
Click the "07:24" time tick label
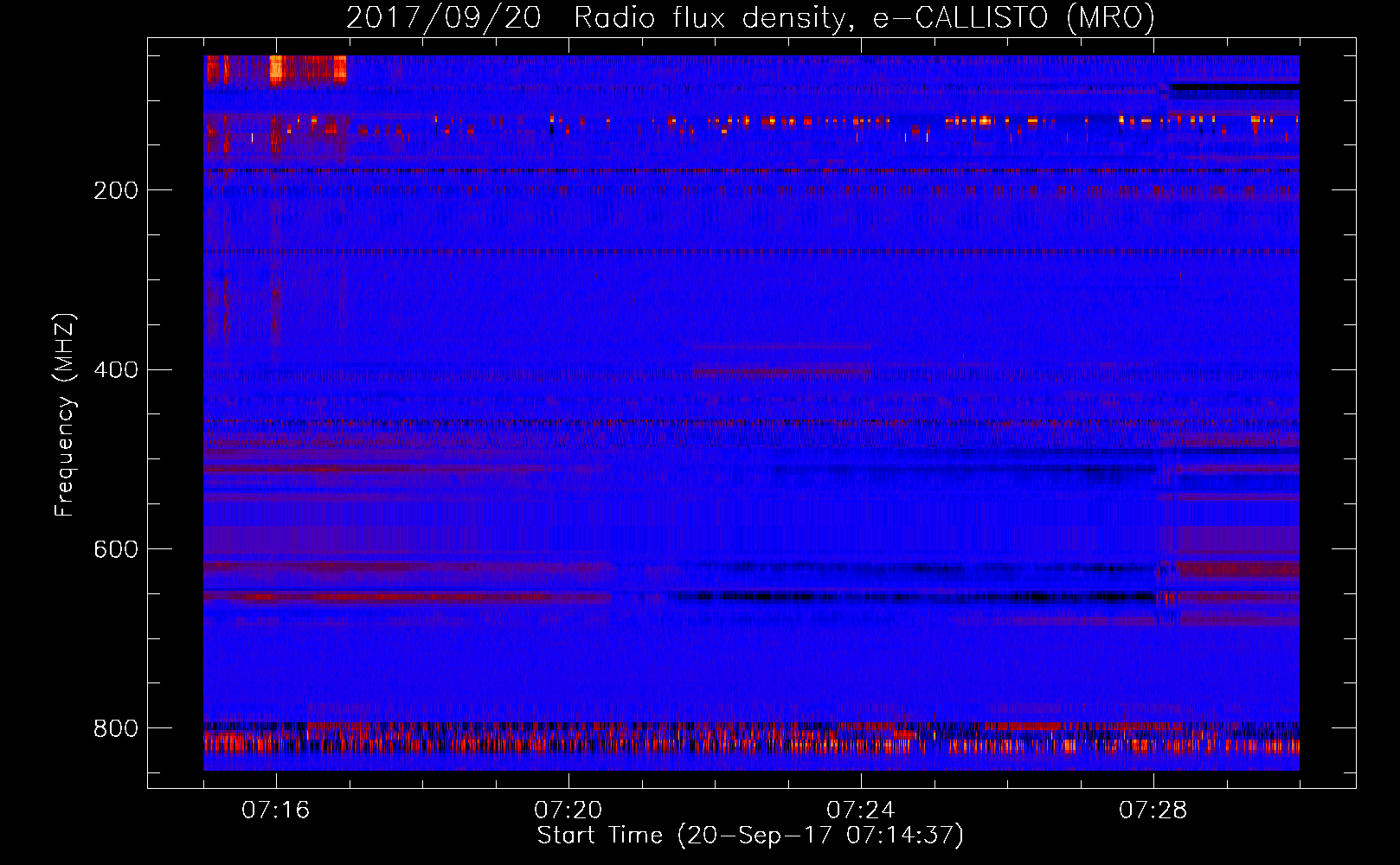click(861, 811)
